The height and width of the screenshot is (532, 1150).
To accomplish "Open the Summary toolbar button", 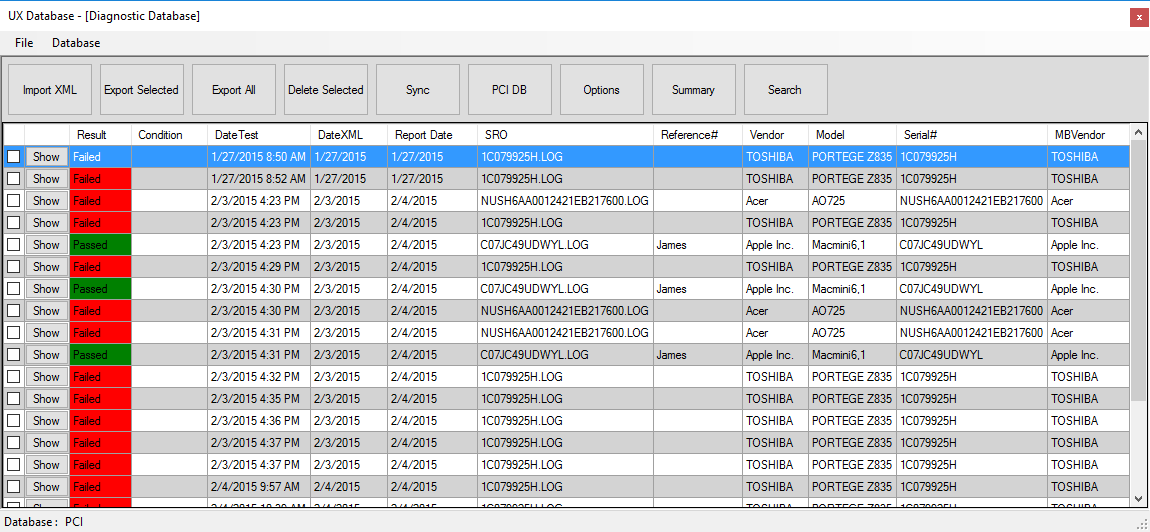I will [694, 90].
